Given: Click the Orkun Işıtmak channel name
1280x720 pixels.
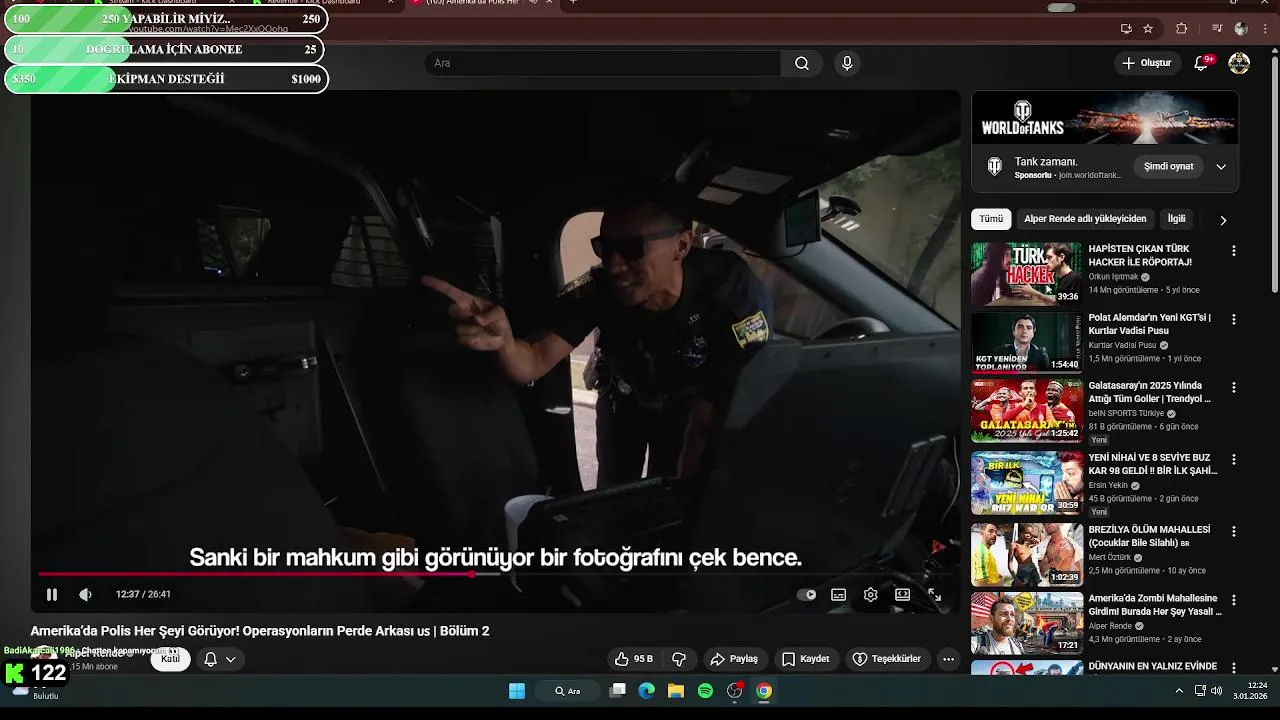Looking at the screenshot, I should coord(1113,277).
